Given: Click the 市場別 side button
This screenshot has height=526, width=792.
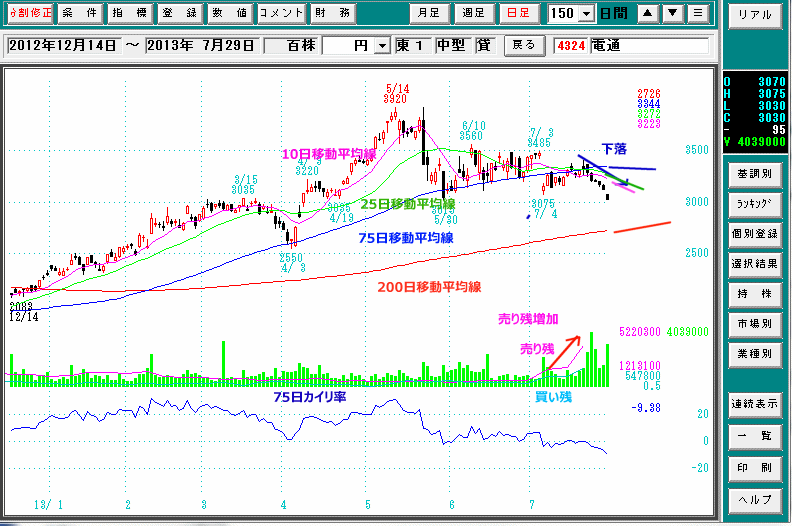Looking at the screenshot, I should click(x=755, y=324).
